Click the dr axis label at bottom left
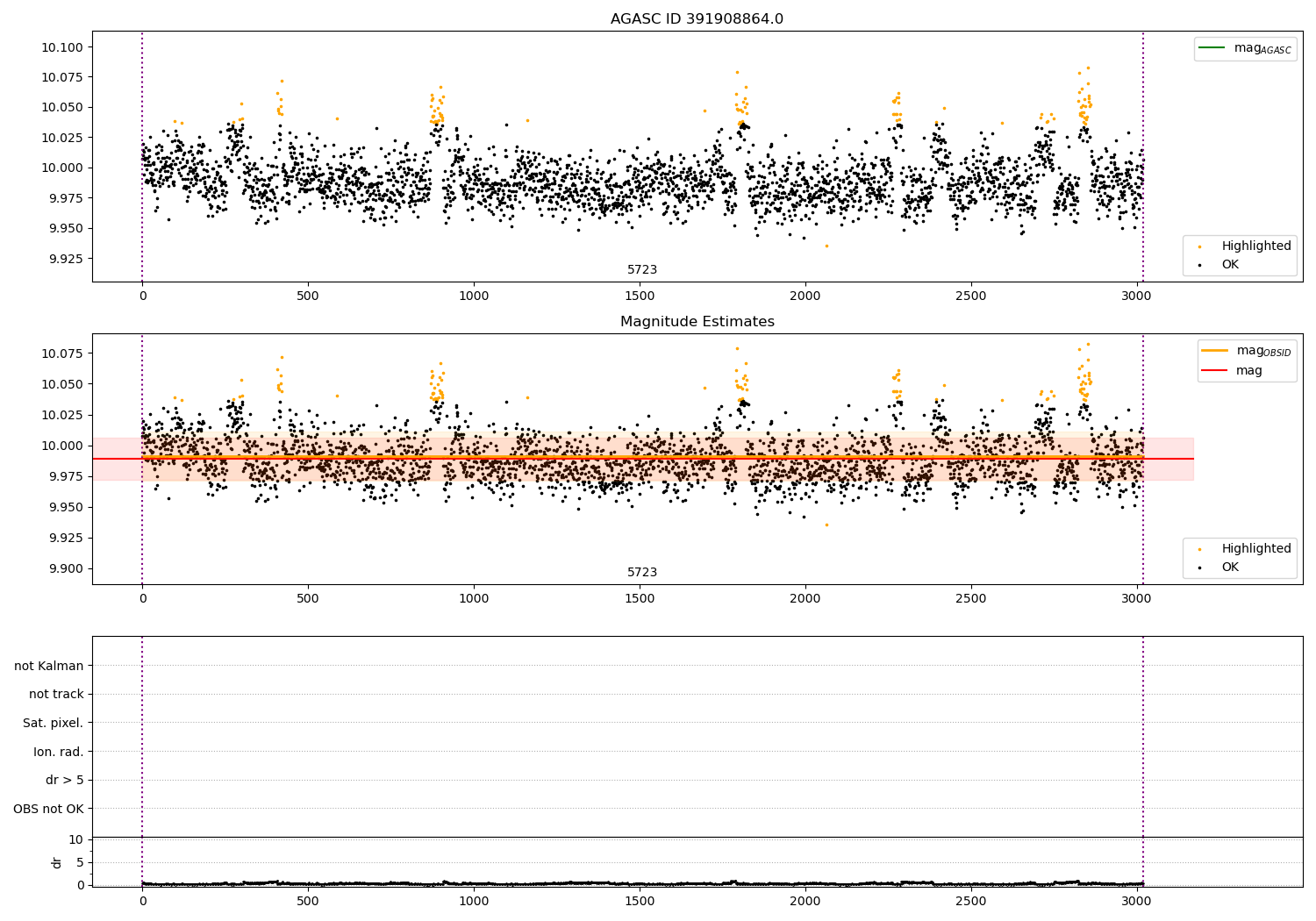This screenshot has width=1316, height=921. click(57, 862)
